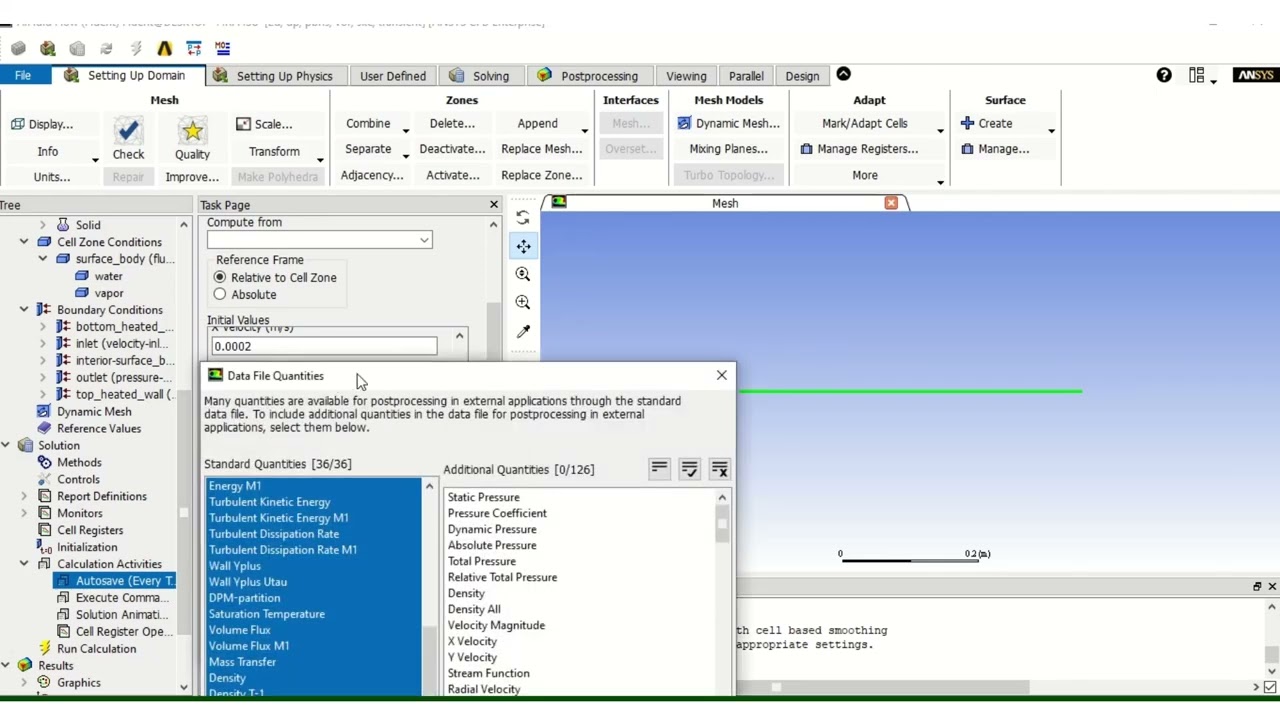The width and height of the screenshot is (1280, 720).
Task: Expand the Report Definitions tree node
Action: (x=24, y=496)
